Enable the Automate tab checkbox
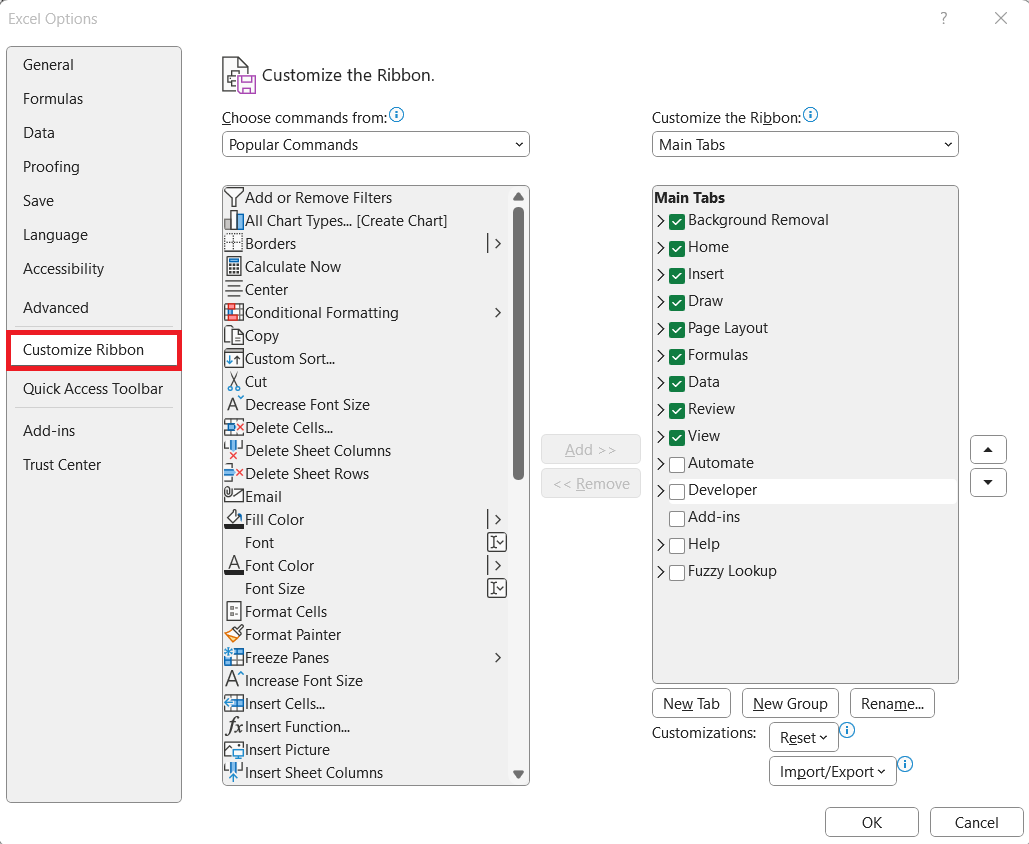This screenshot has width=1029, height=844. tap(677, 465)
